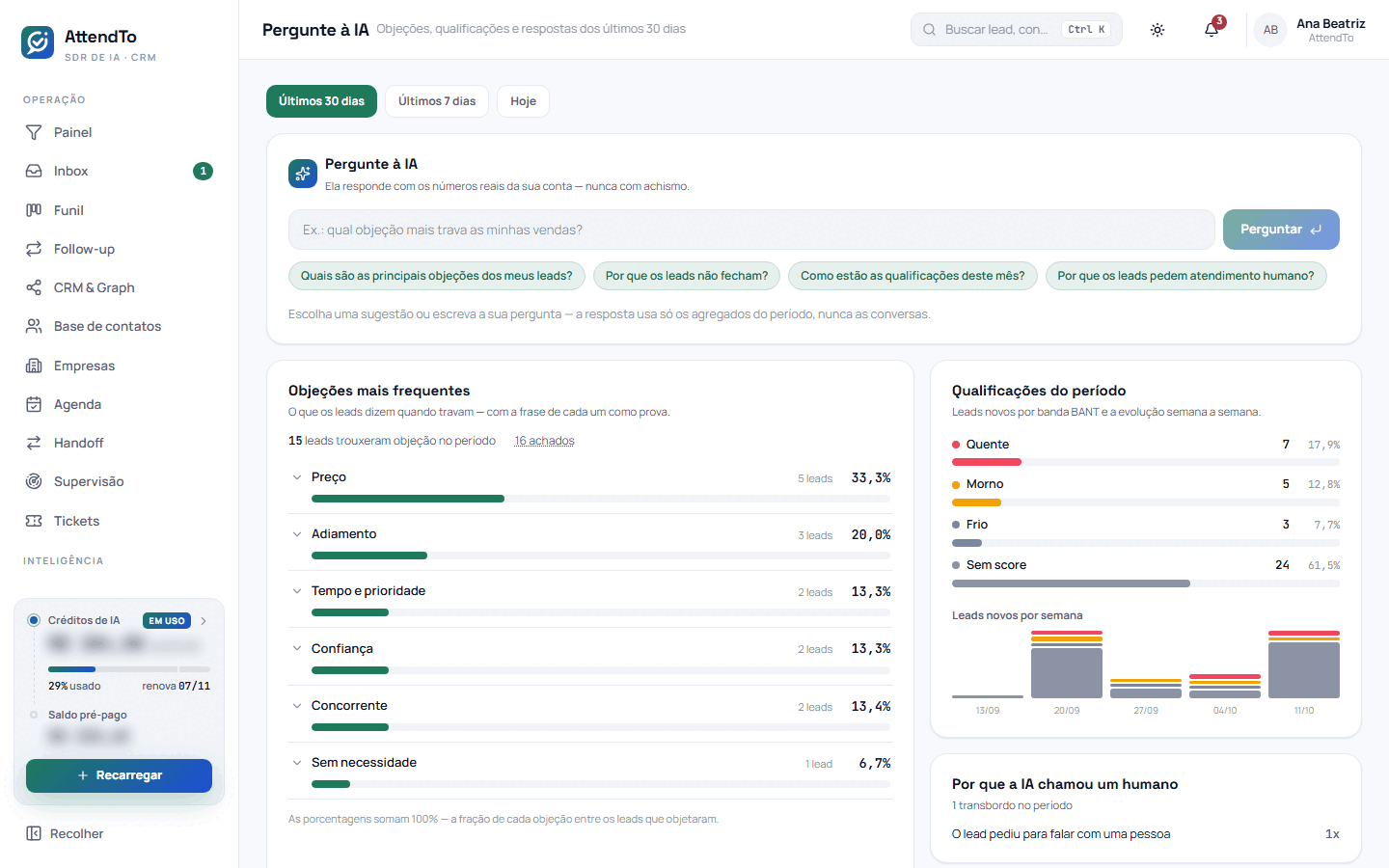Viewport: 1389px width, 868px height.
Task: Click the 20/09 weekly leads bar
Action: coord(1067,665)
